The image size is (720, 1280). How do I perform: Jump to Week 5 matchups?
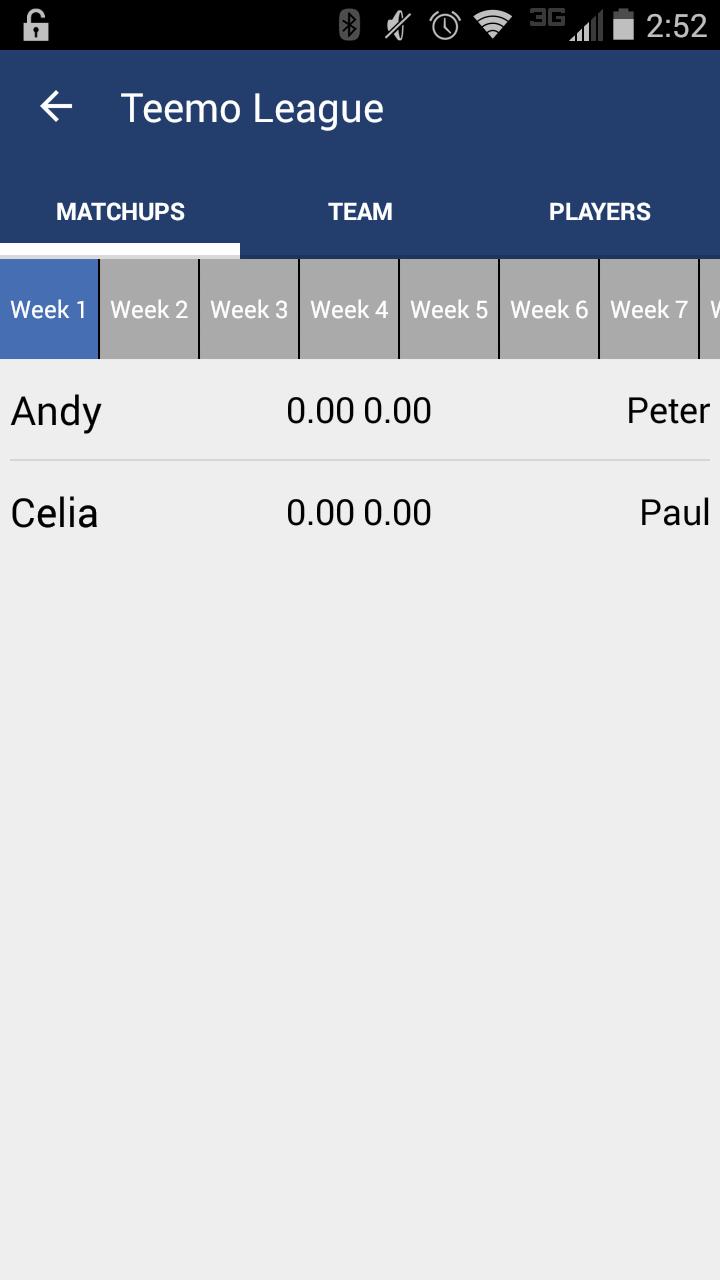(x=449, y=309)
